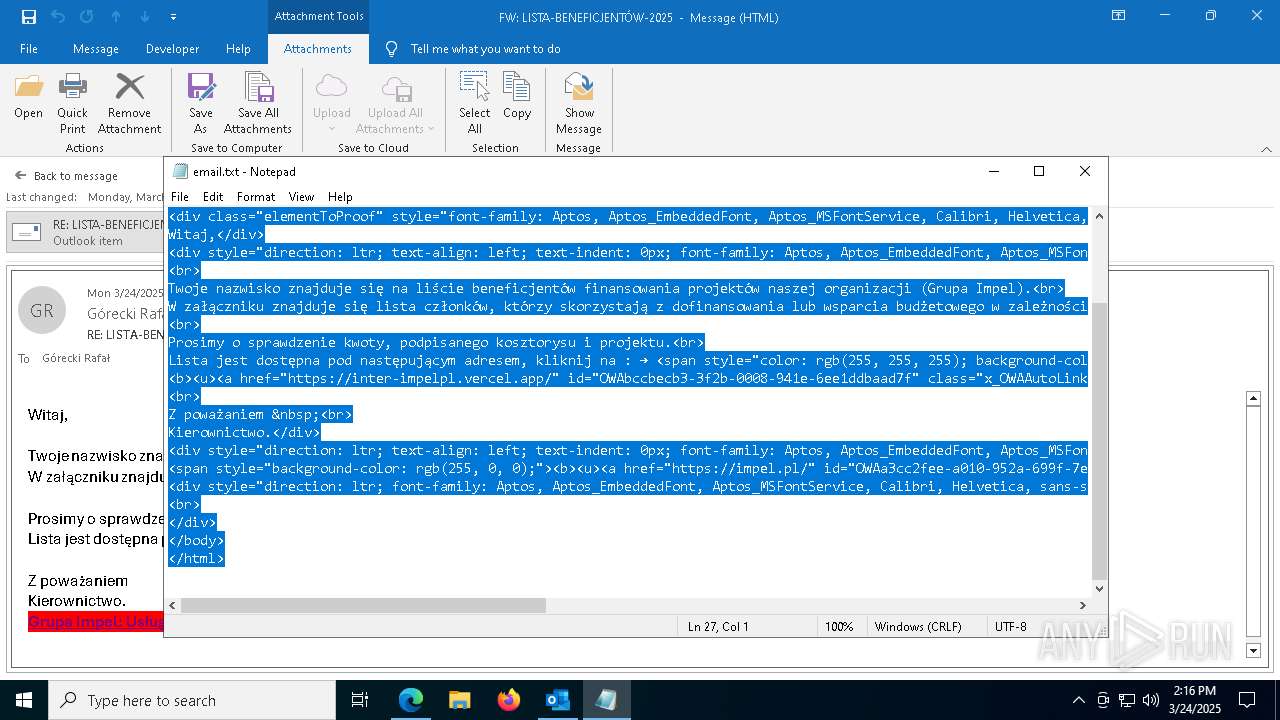Viewport: 1280px width, 720px height.
Task: Click the impel.pl URL line in Notepad
Action: (x=628, y=468)
